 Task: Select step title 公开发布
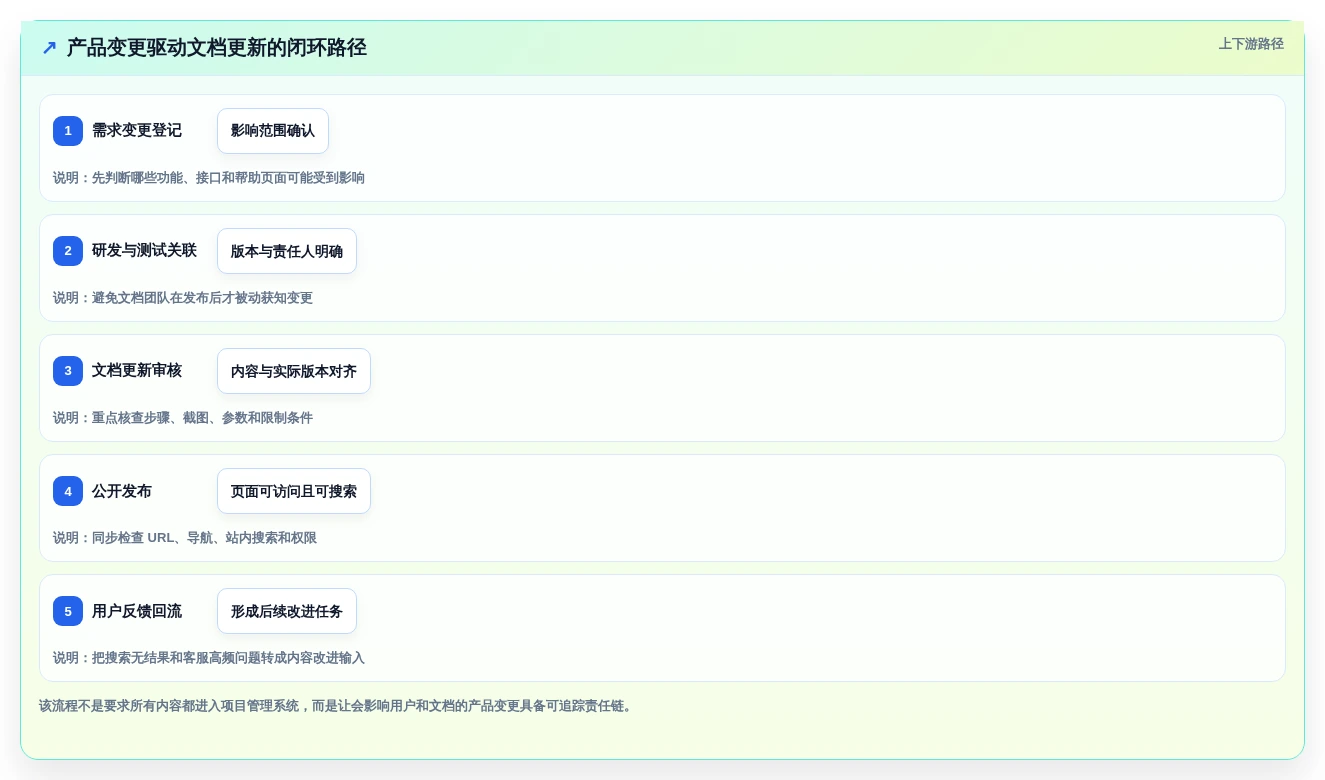tap(122, 491)
